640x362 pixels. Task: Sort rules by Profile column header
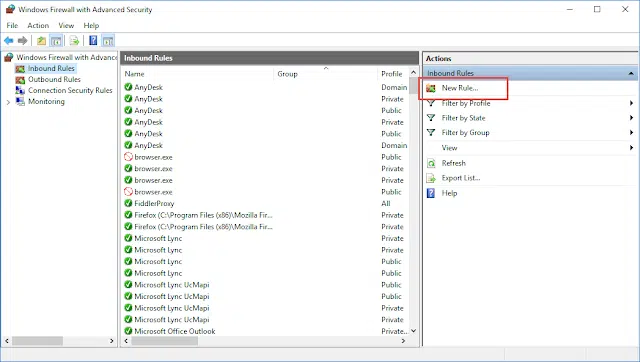[x=393, y=74]
